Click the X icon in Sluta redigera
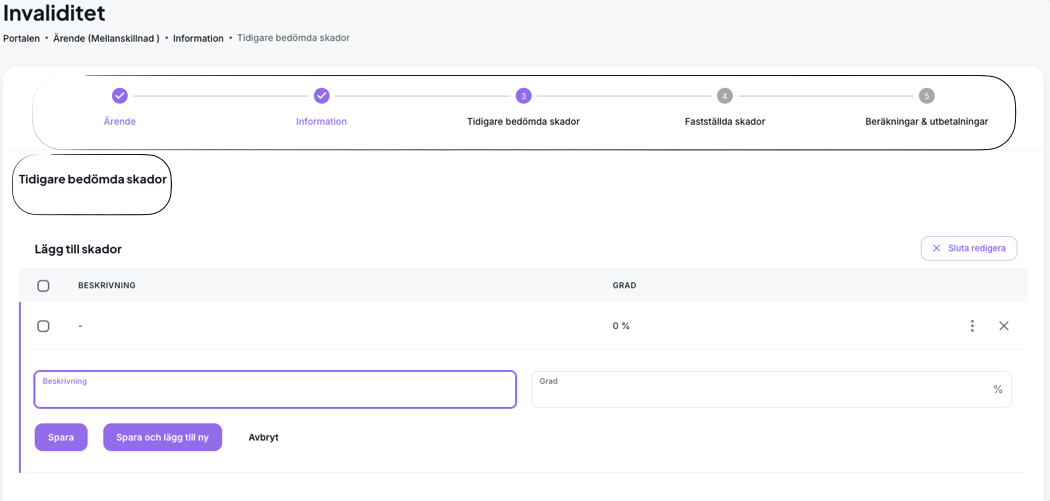 point(937,248)
